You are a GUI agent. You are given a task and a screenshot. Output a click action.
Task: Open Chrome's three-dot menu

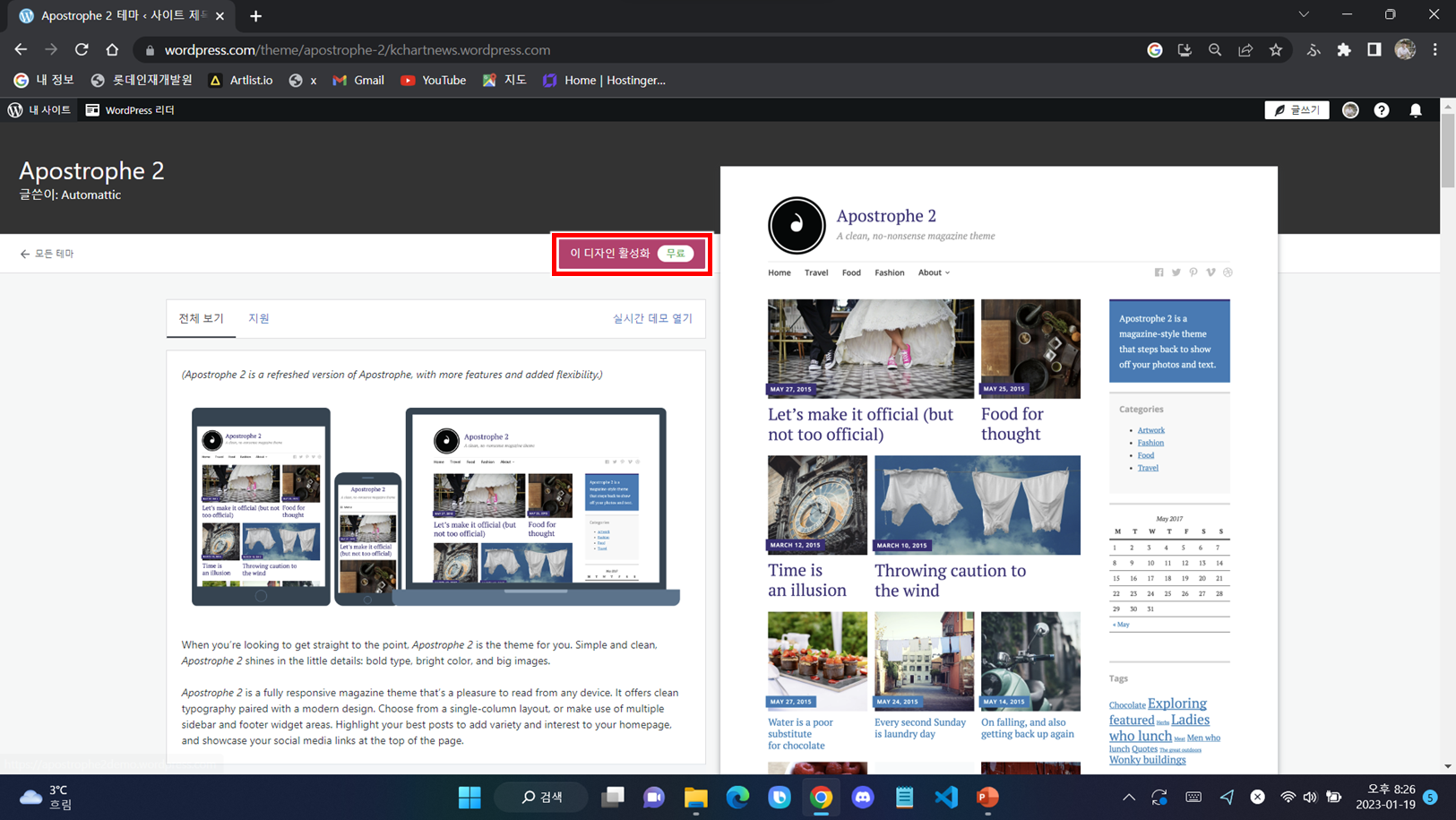[1435, 50]
